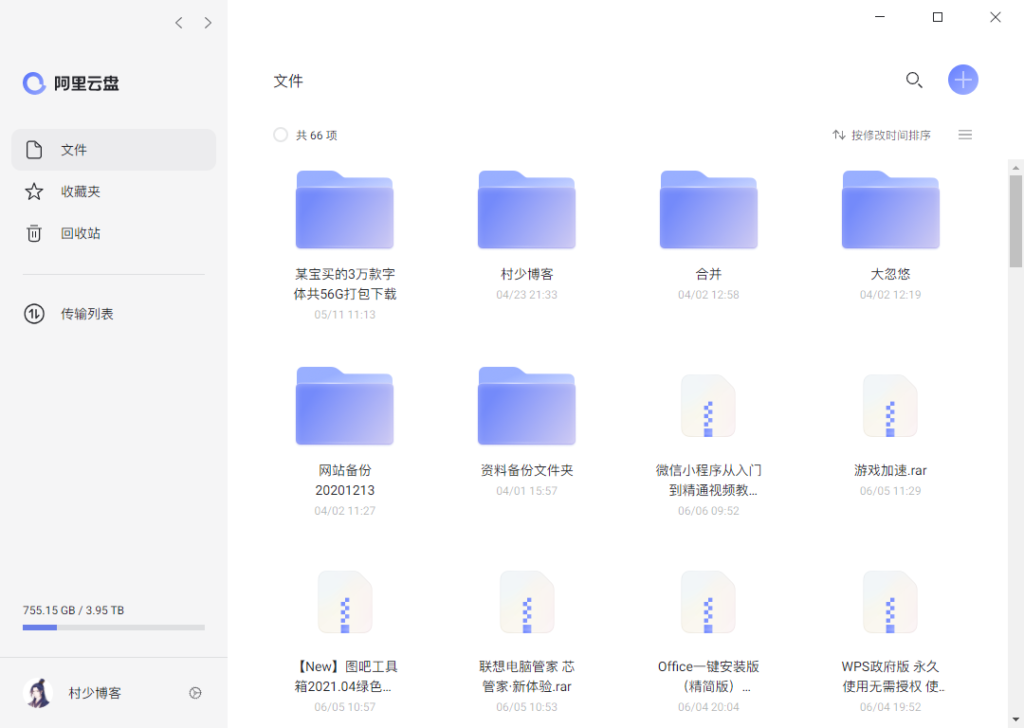Open the 按修改时间排序 sort dropdown
The height and width of the screenshot is (728, 1024).
pos(882,135)
